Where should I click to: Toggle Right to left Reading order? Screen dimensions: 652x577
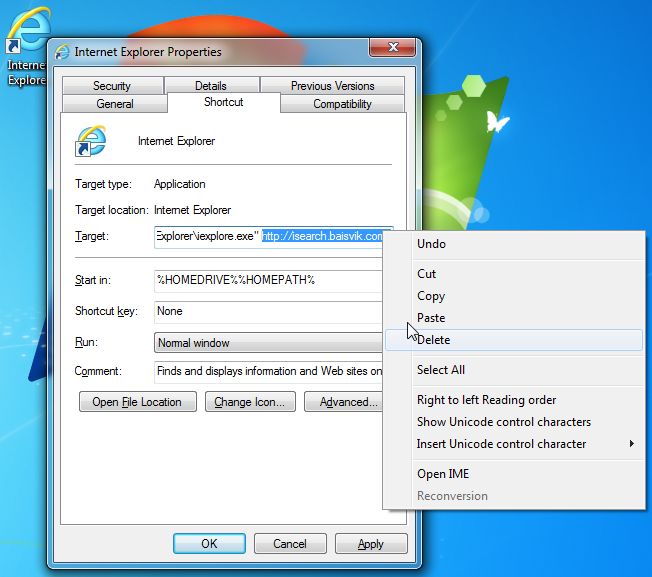[515, 400]
